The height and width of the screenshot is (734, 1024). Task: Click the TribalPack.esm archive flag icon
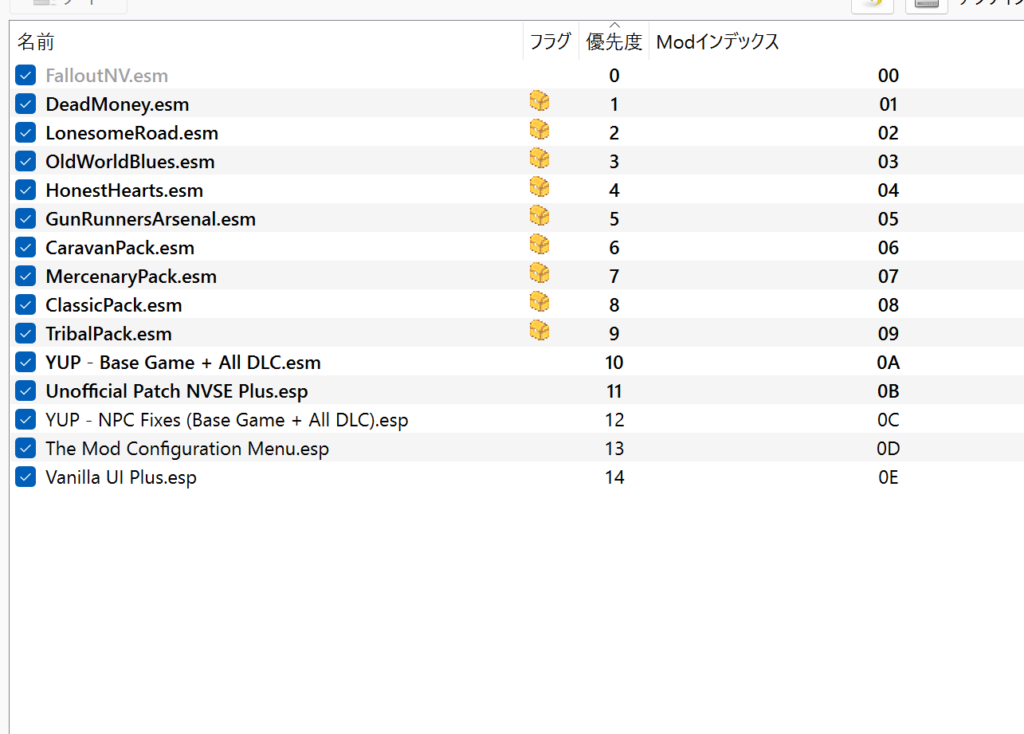pyautogui.click(x=540, y=331)
